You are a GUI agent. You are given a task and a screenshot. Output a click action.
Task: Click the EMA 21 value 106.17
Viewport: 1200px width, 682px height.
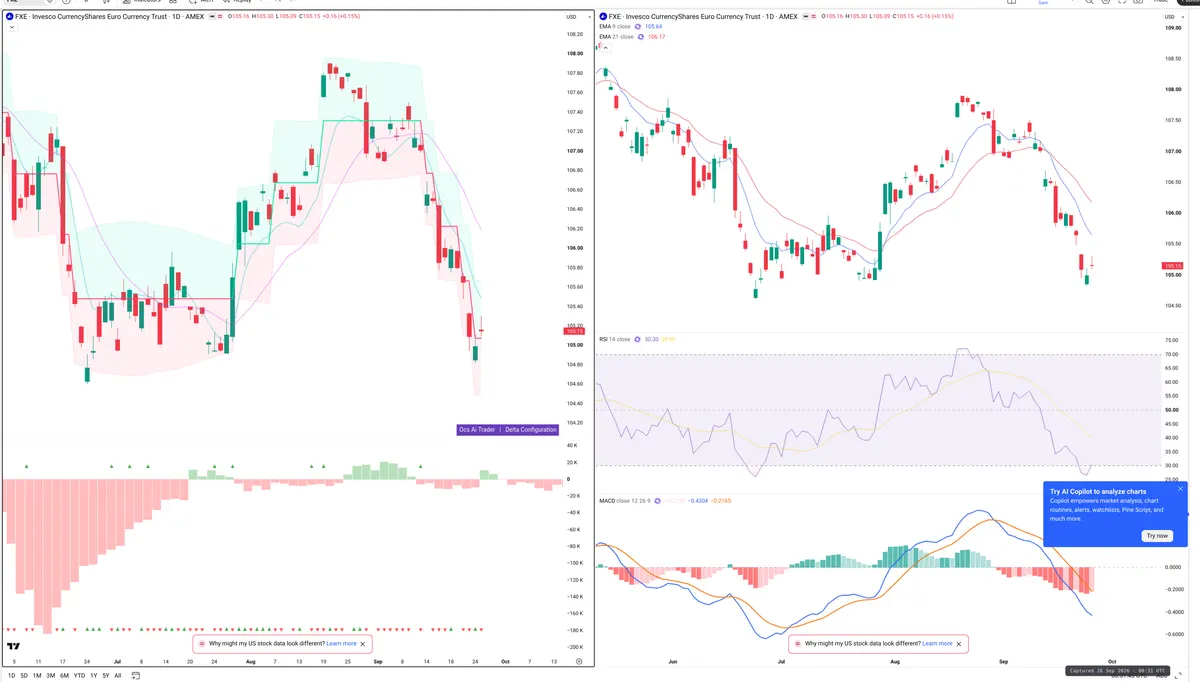tap(657, 37)
